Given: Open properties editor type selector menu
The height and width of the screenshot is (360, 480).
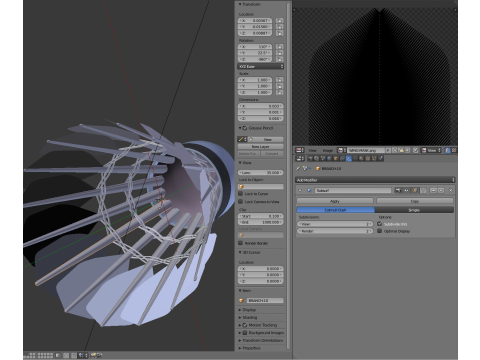Looking at the screenshot, I should 300,158.
